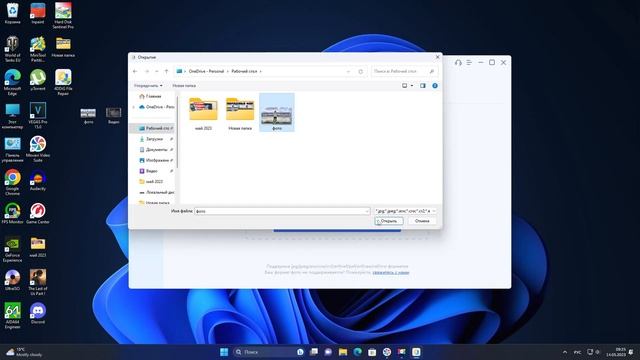Select MiniTool Partition desktop icon

[x=38, y=49]
